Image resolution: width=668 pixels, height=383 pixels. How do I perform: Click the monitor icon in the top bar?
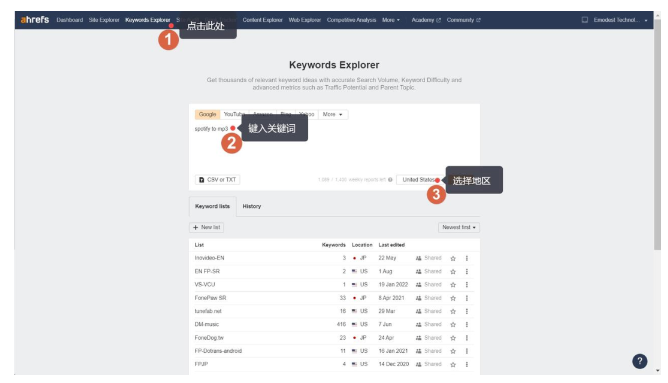(x=585, y=20)
